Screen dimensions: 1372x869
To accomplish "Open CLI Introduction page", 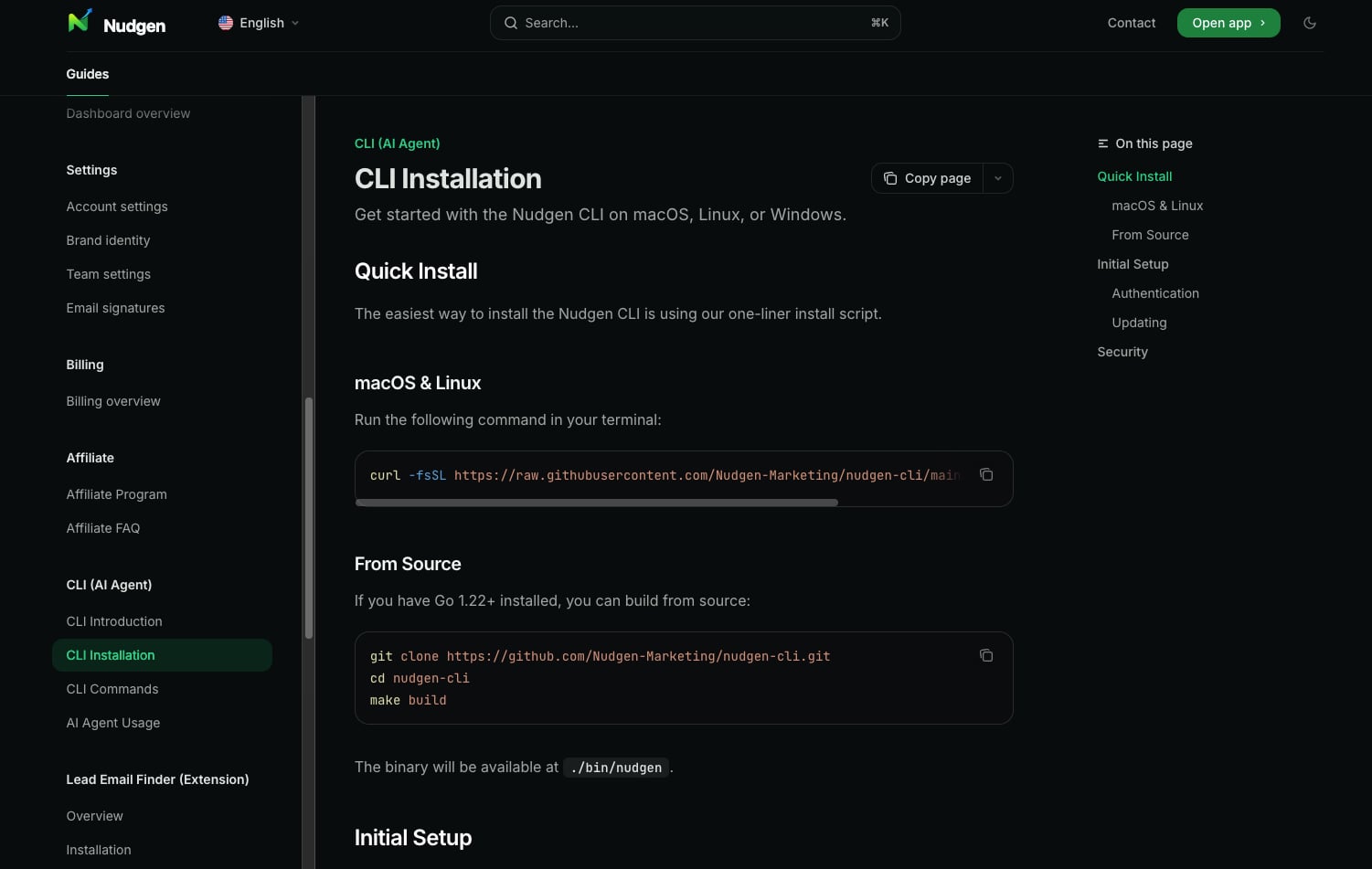I will click(x=114, y=621).
